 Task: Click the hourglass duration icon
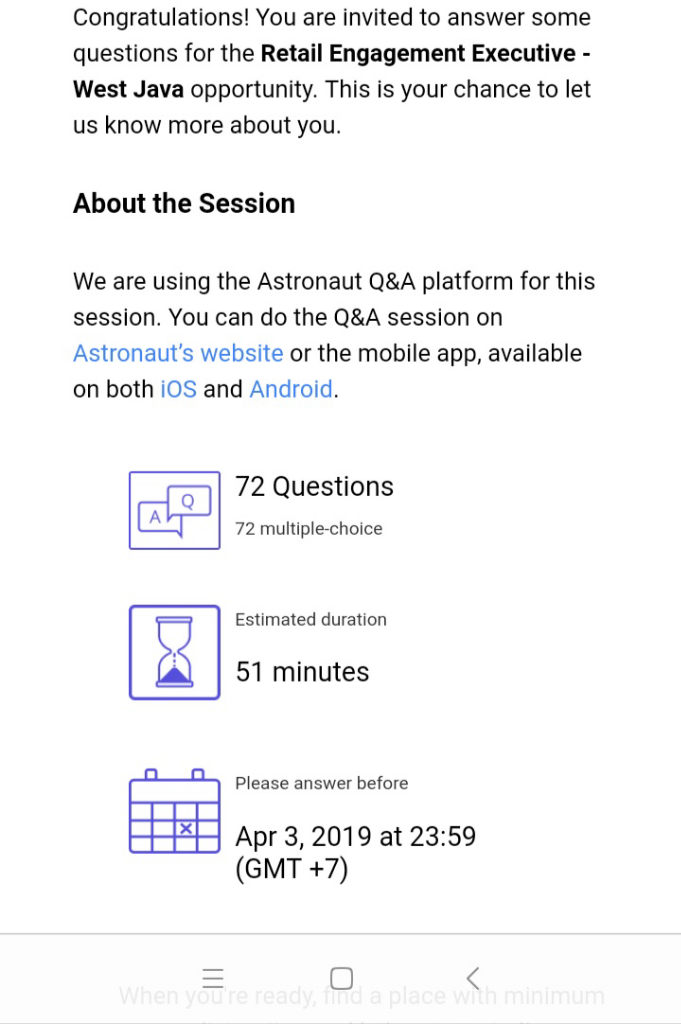tap(174, 652)
